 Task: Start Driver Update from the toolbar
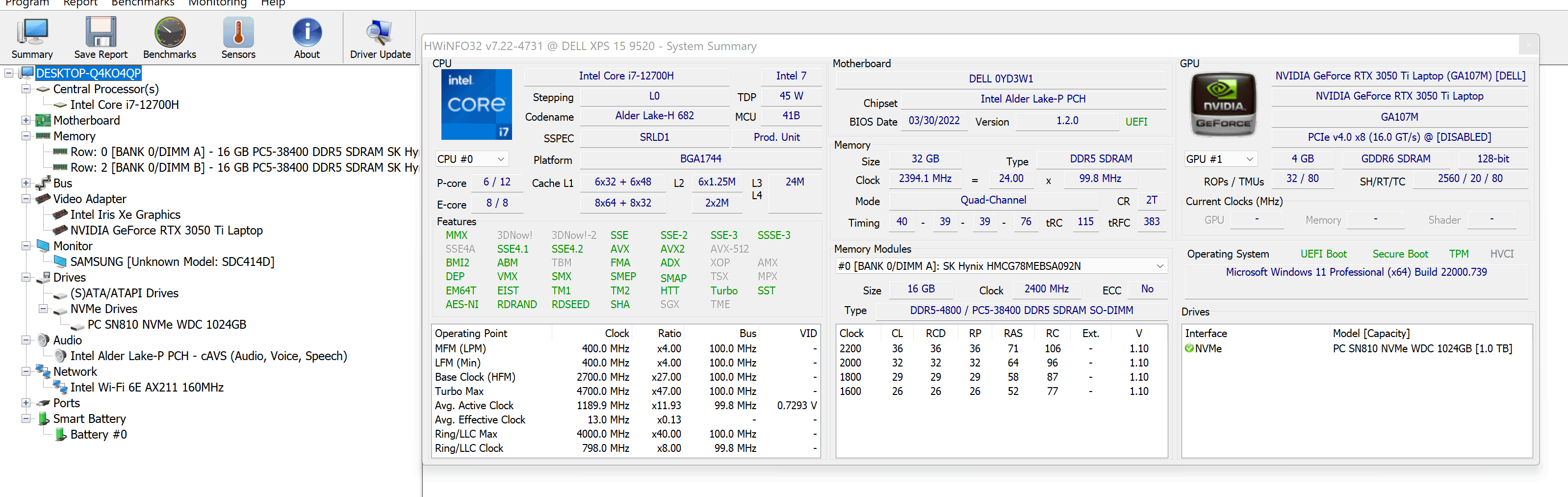click(380, 32)
